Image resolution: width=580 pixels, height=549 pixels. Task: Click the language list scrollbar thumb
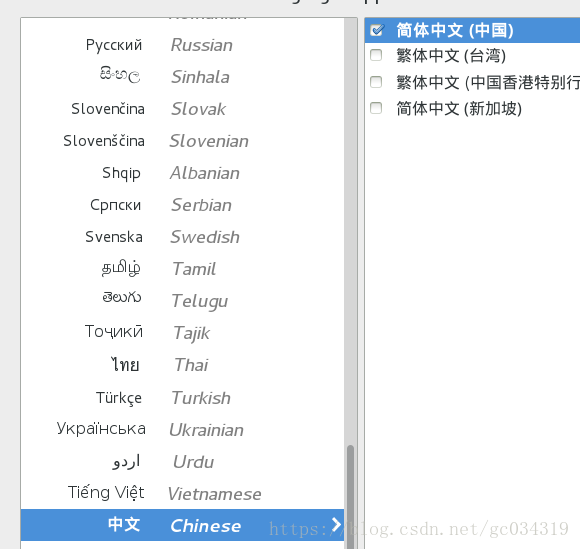pos(350,496)
